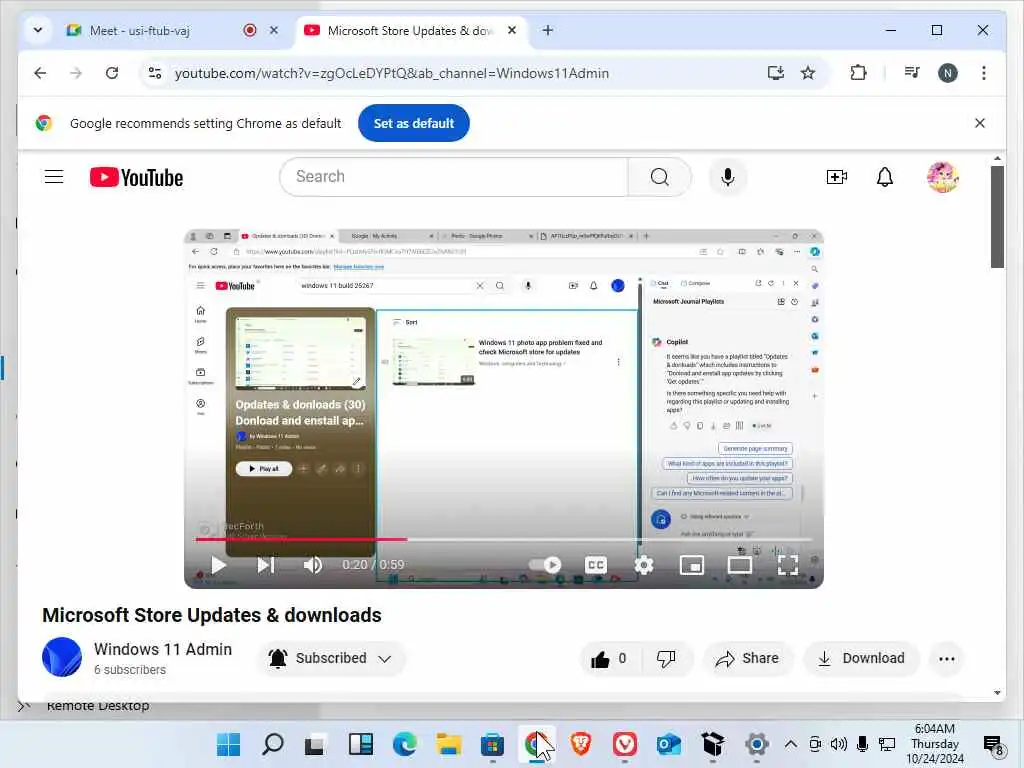The image size is (1024, 768).
Task: Open video player settings gear
Action: [644, 565]
